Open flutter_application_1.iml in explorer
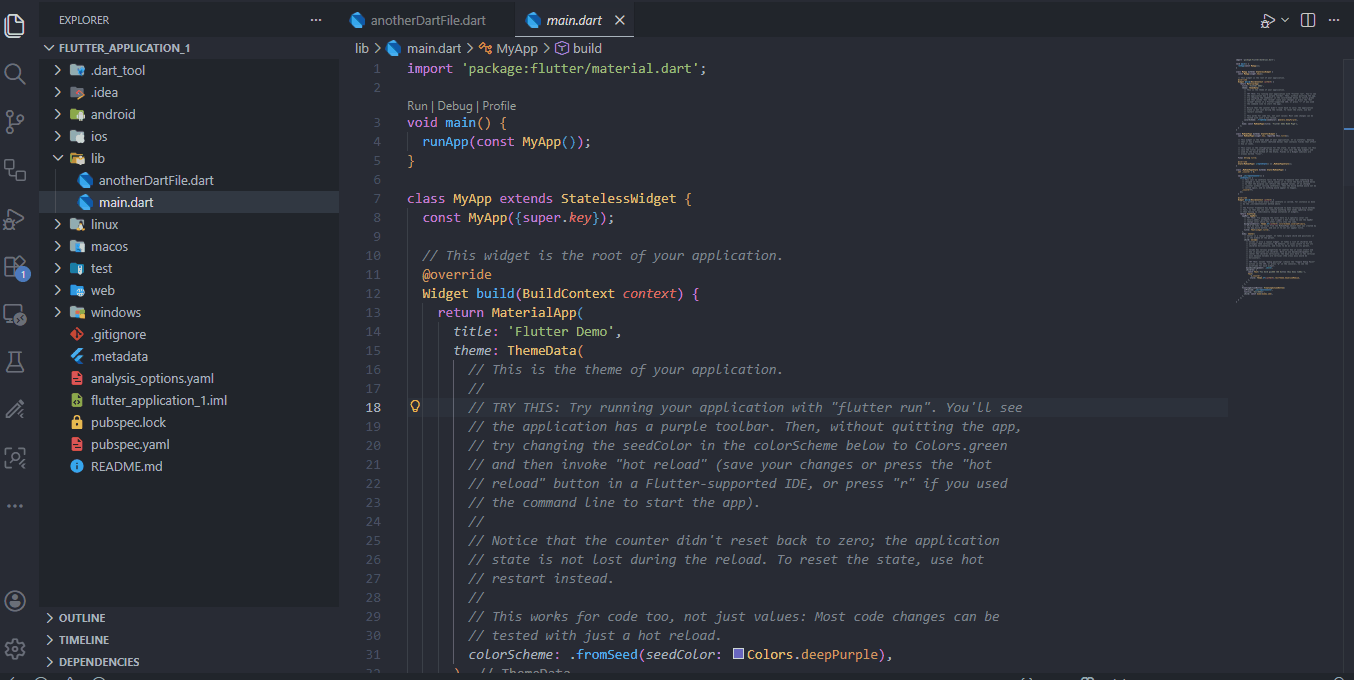Screen dimensions: 1354x680 (x=189, y=400)
